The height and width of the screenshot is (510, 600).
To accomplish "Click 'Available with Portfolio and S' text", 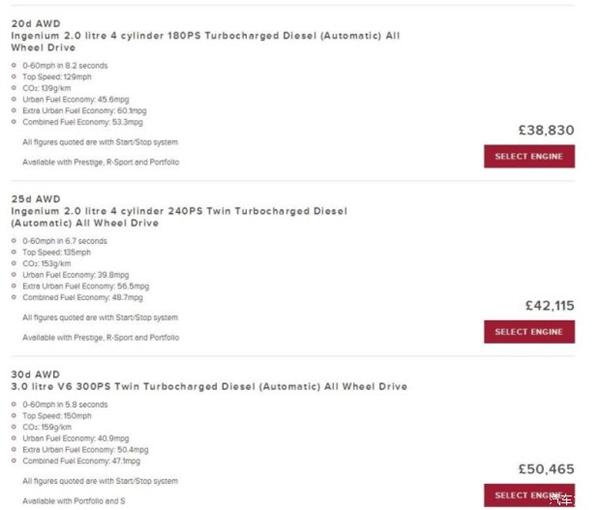I will [x=74, y=501].
